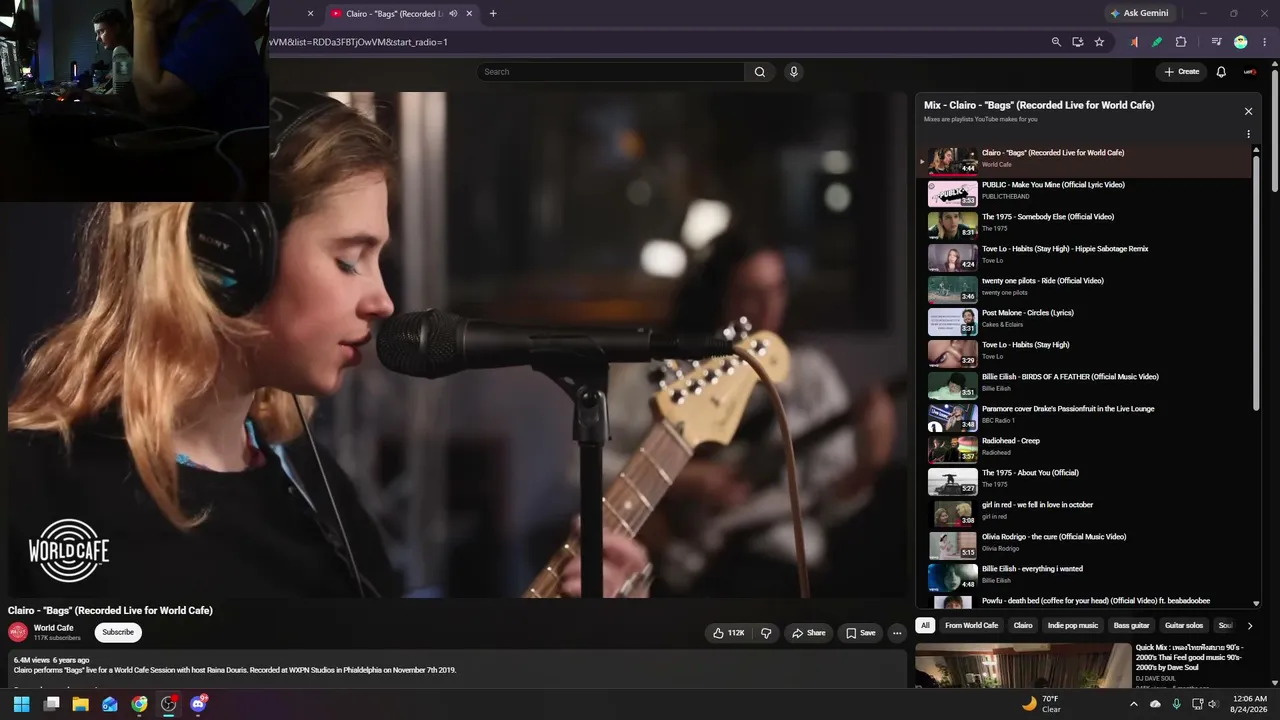The width and height of the screenshot is (1280, 720).
Task: Select the Indie pop music chip
Action: (1073, 626)
